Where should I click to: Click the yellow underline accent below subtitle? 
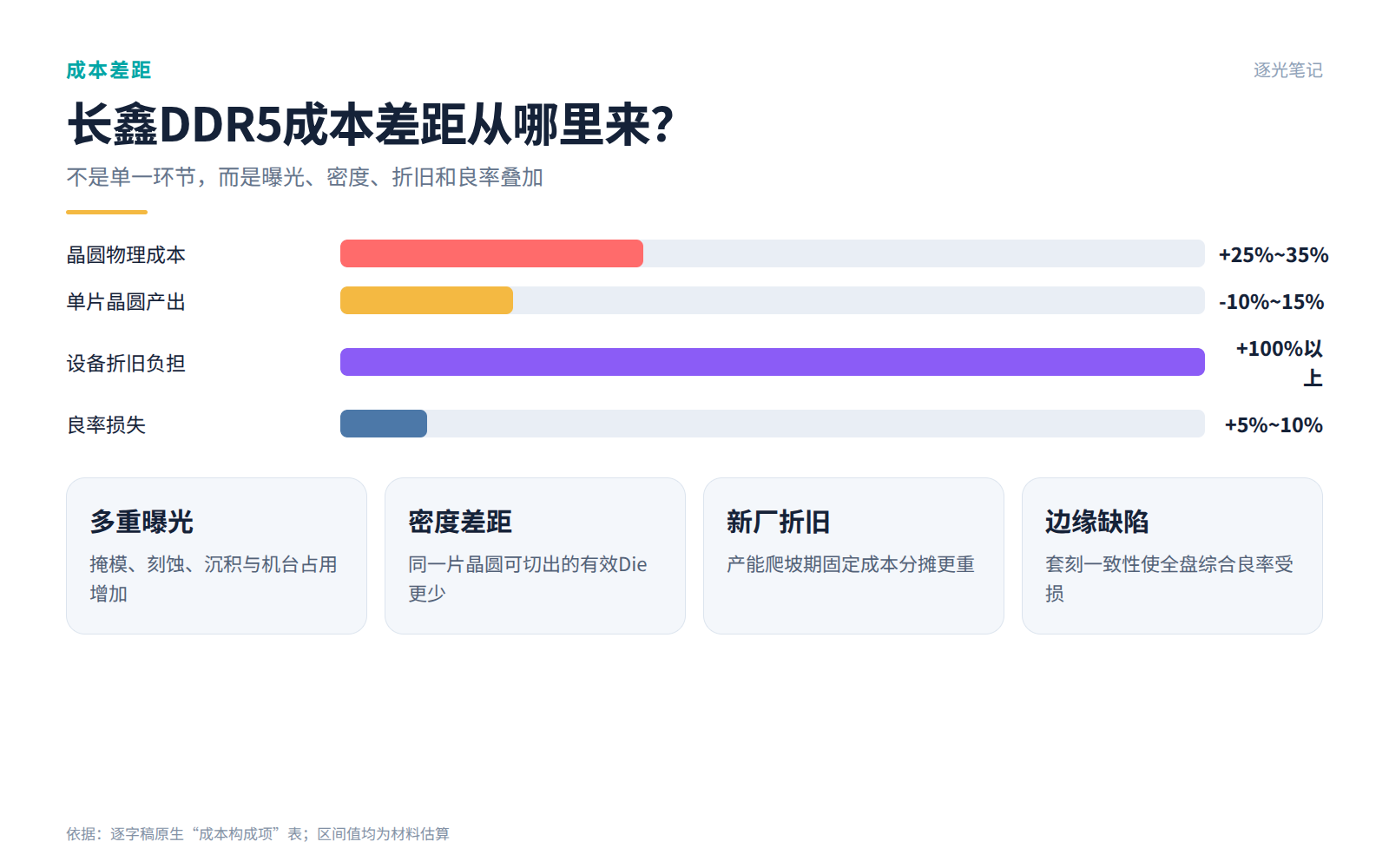107,212
